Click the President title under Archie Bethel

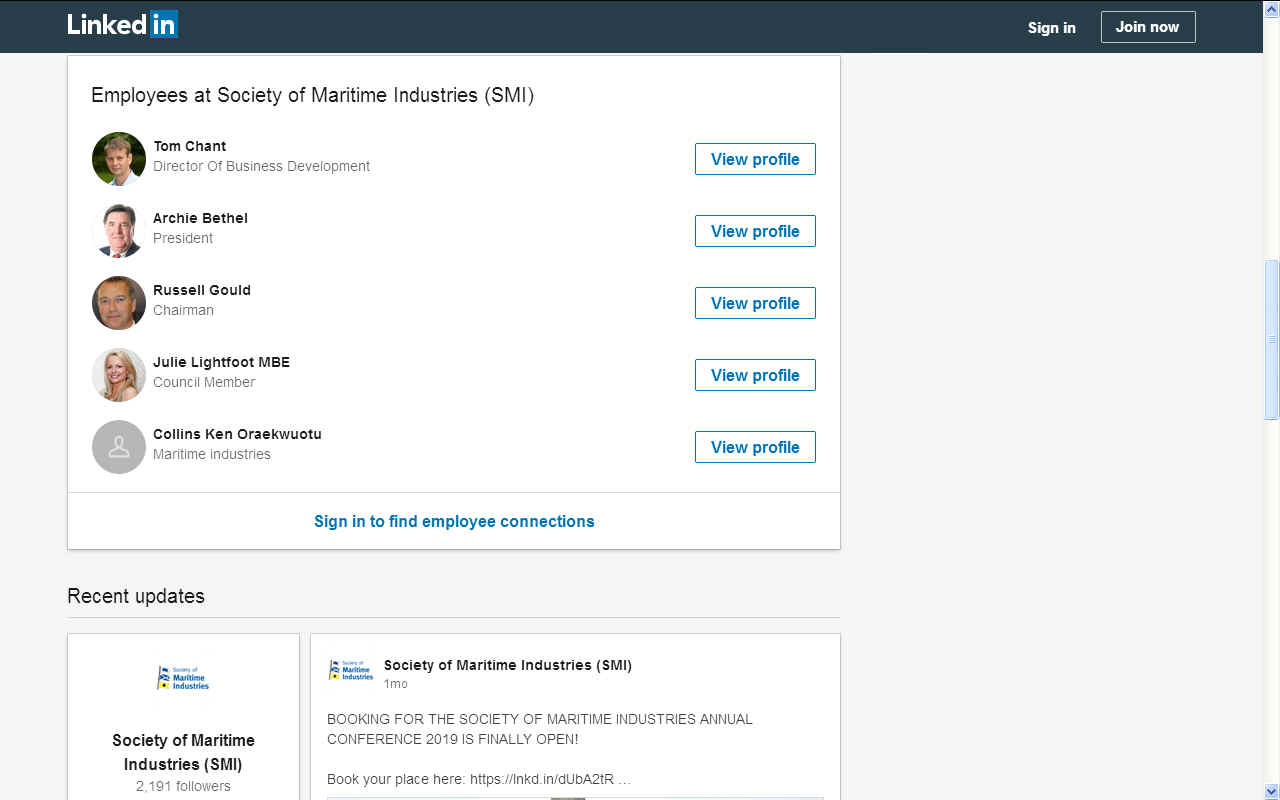(183, 238)
